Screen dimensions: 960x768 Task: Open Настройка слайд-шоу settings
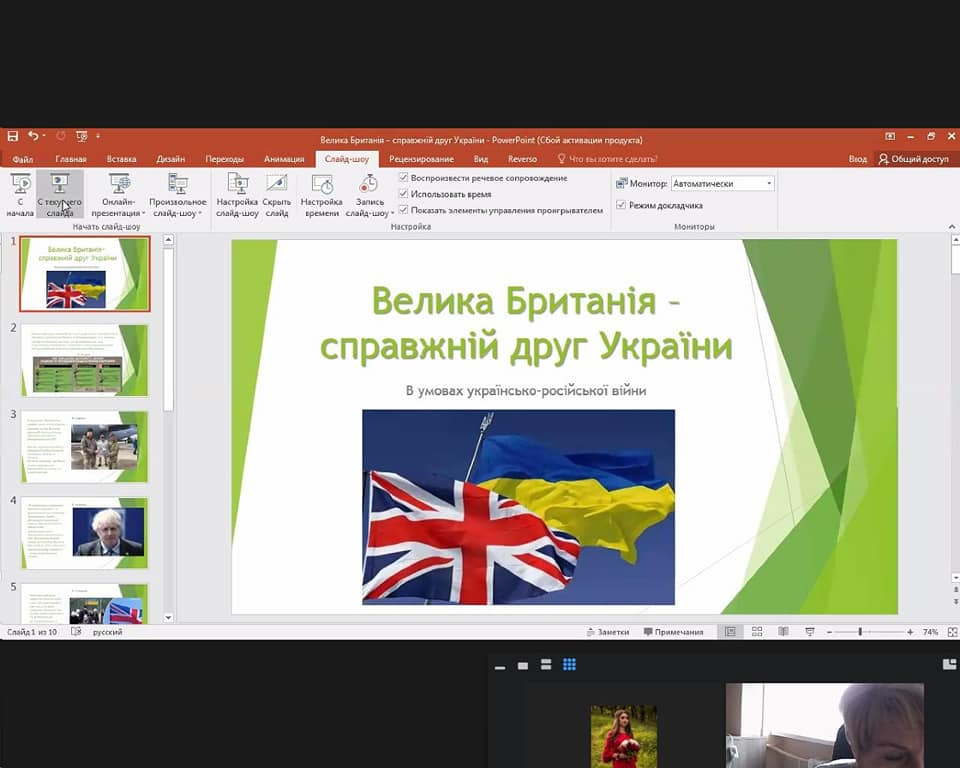[237, 194]
